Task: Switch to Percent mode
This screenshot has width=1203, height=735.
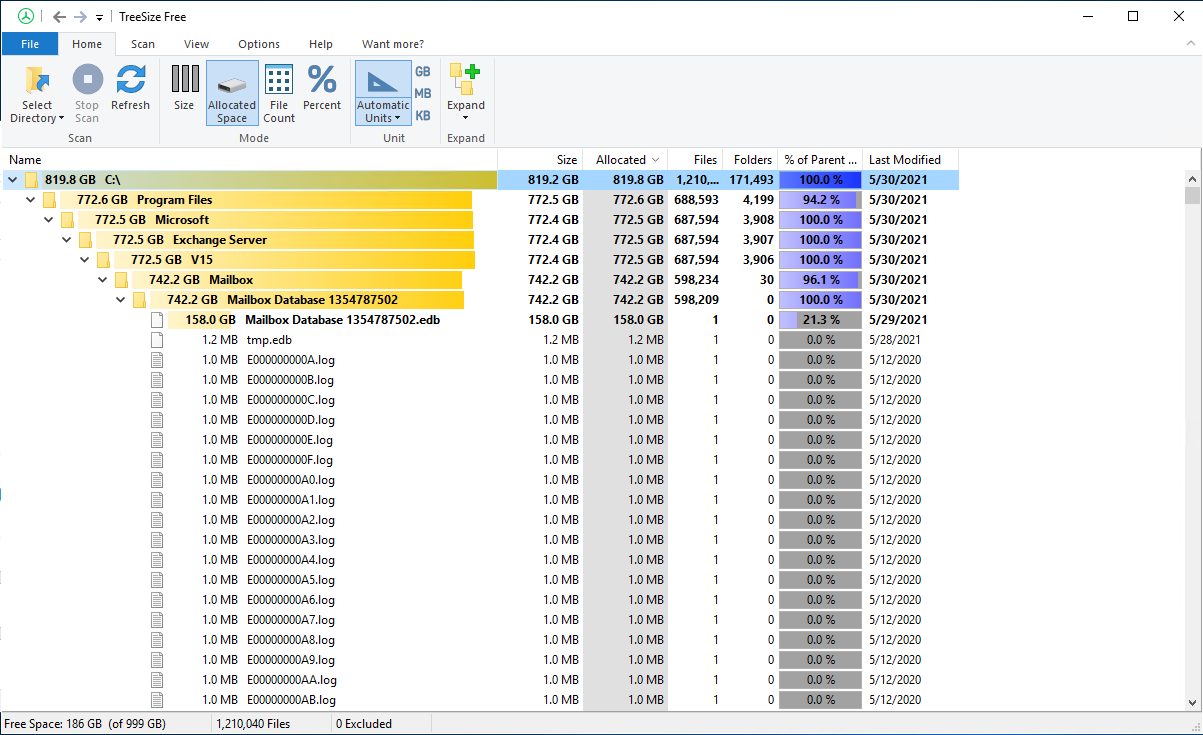Action: [x=322, y=87]
